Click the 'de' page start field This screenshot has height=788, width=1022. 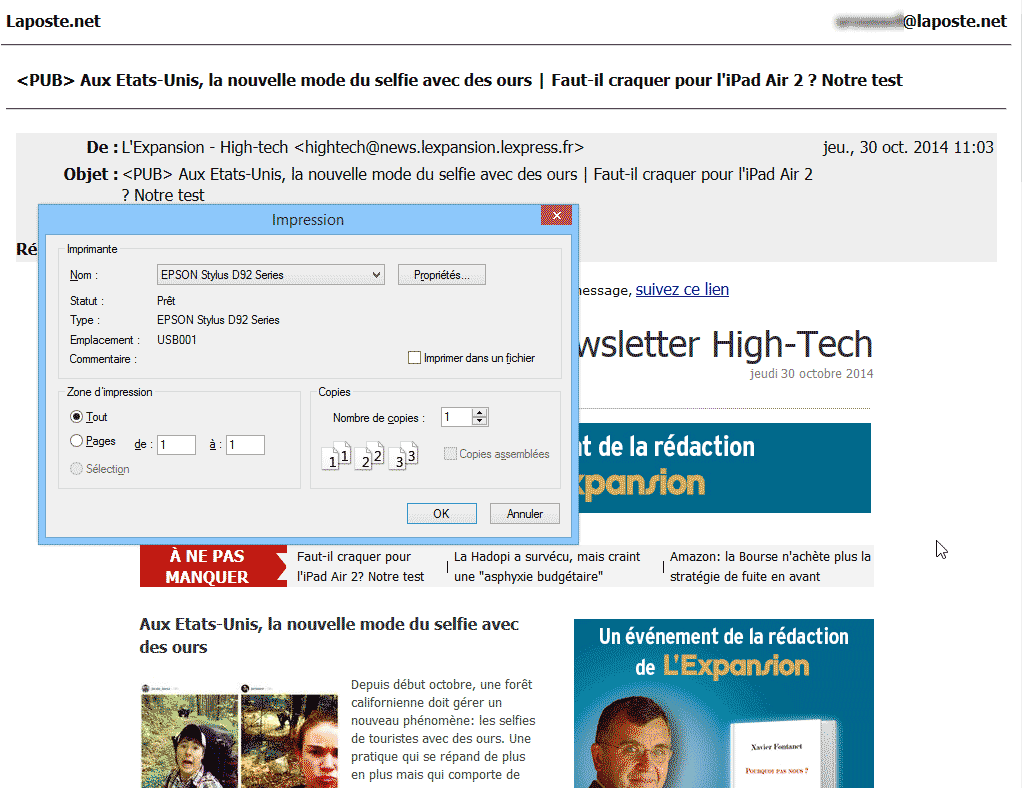(x=176, y=445)
